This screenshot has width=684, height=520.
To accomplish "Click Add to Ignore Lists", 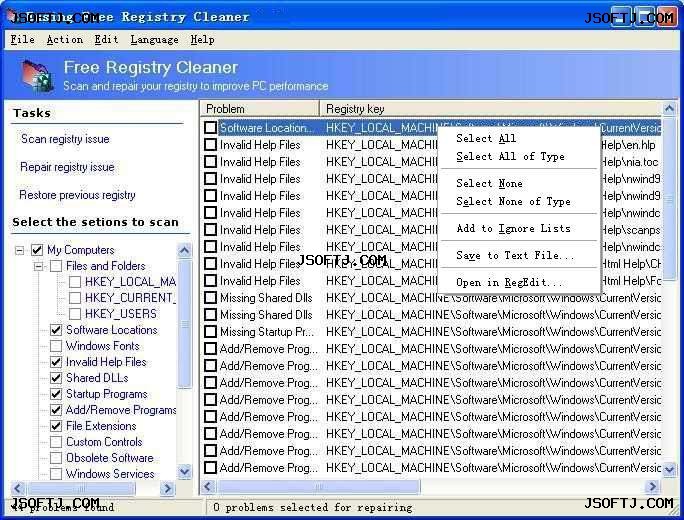I will (x=513, y=228).
